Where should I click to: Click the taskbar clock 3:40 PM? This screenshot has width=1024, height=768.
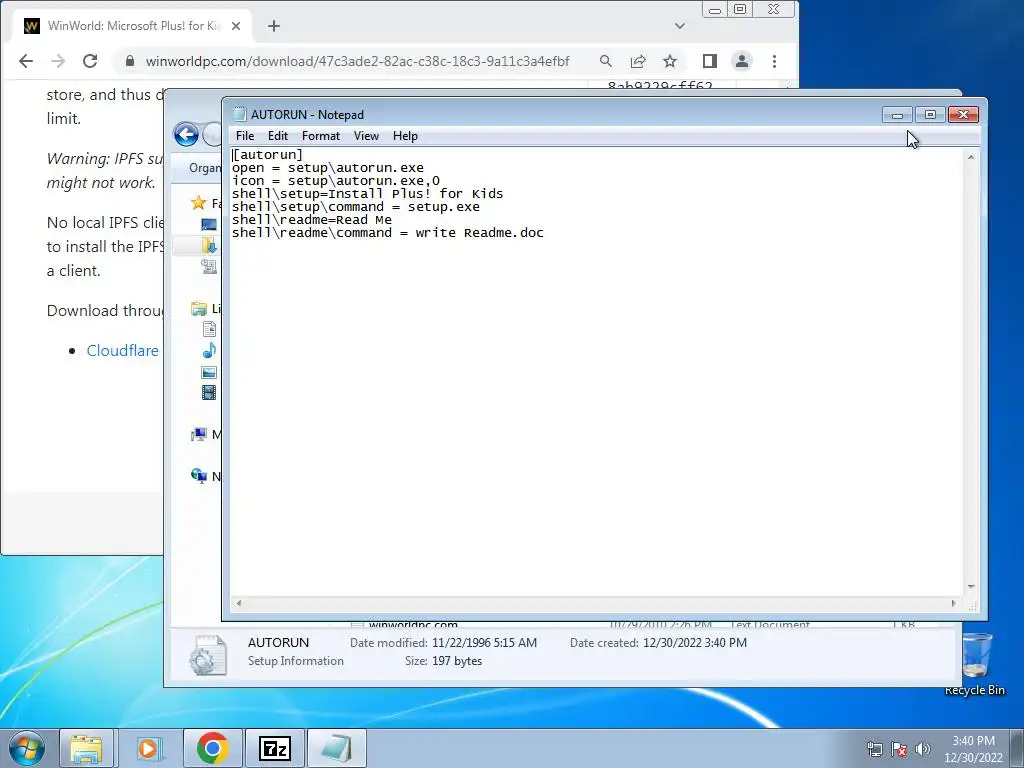973,749
